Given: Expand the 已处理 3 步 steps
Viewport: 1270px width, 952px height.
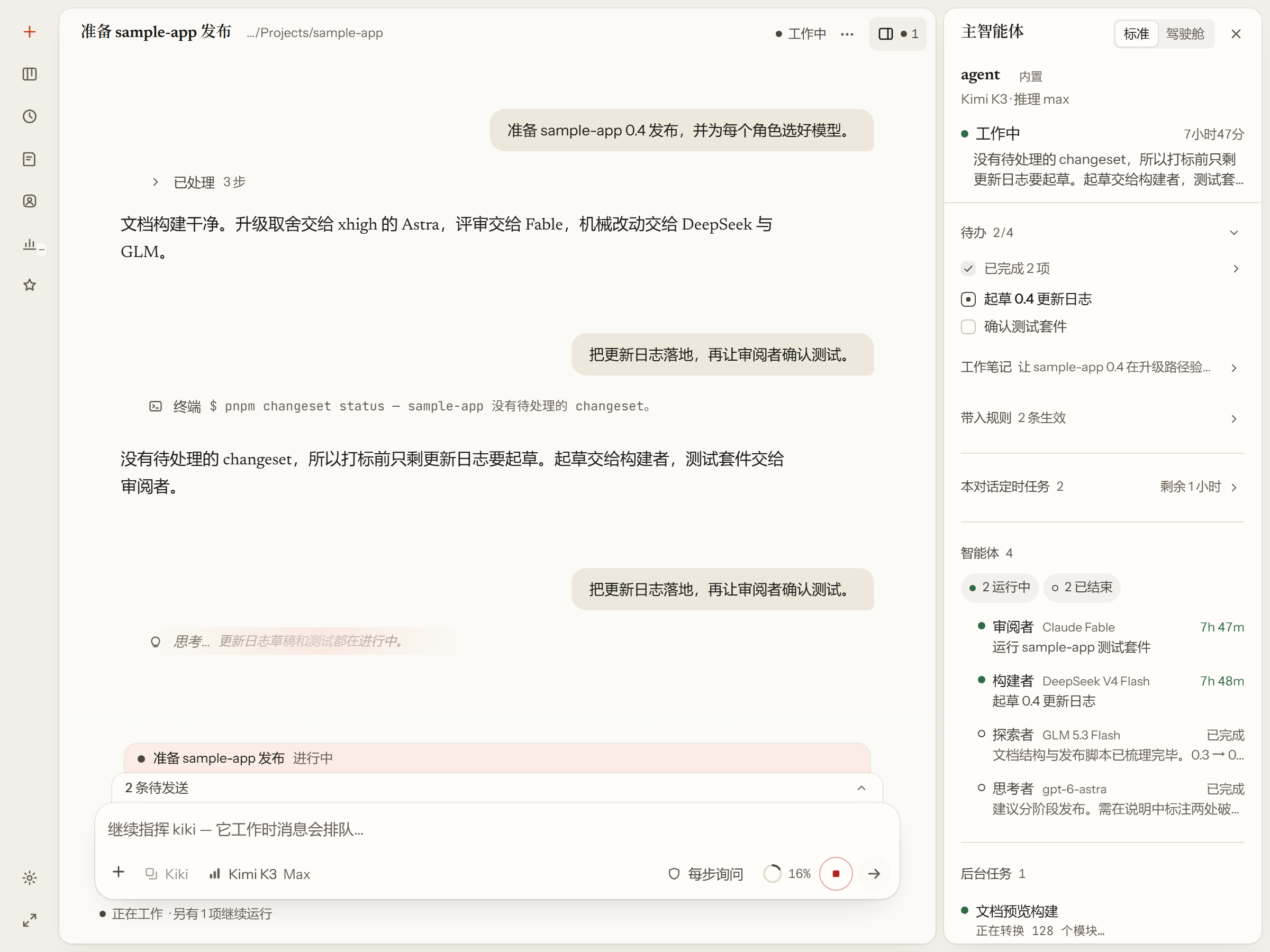Looking at the screenshot, I should (198, 182).
